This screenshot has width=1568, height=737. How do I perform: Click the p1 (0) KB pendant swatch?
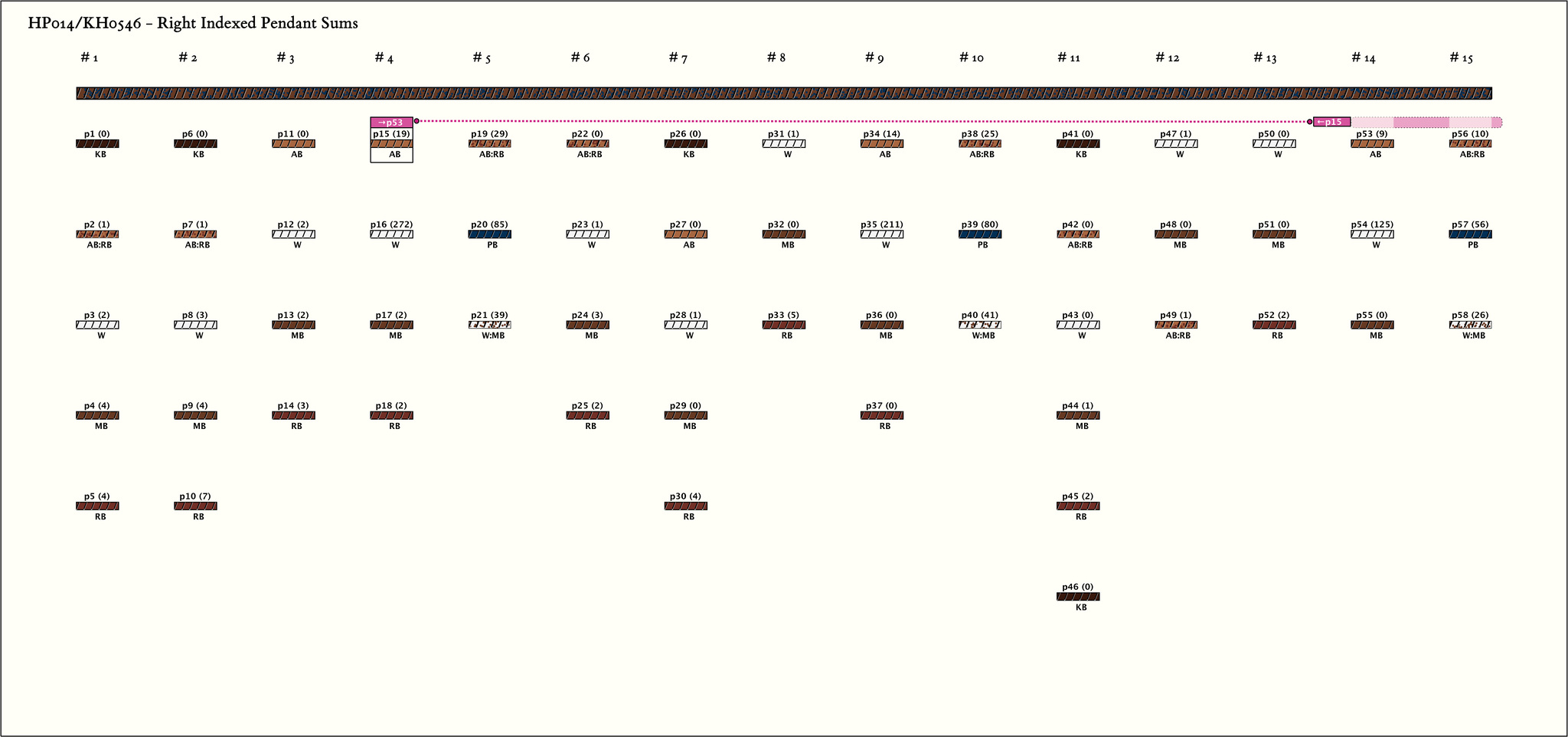tap(97, 144)
